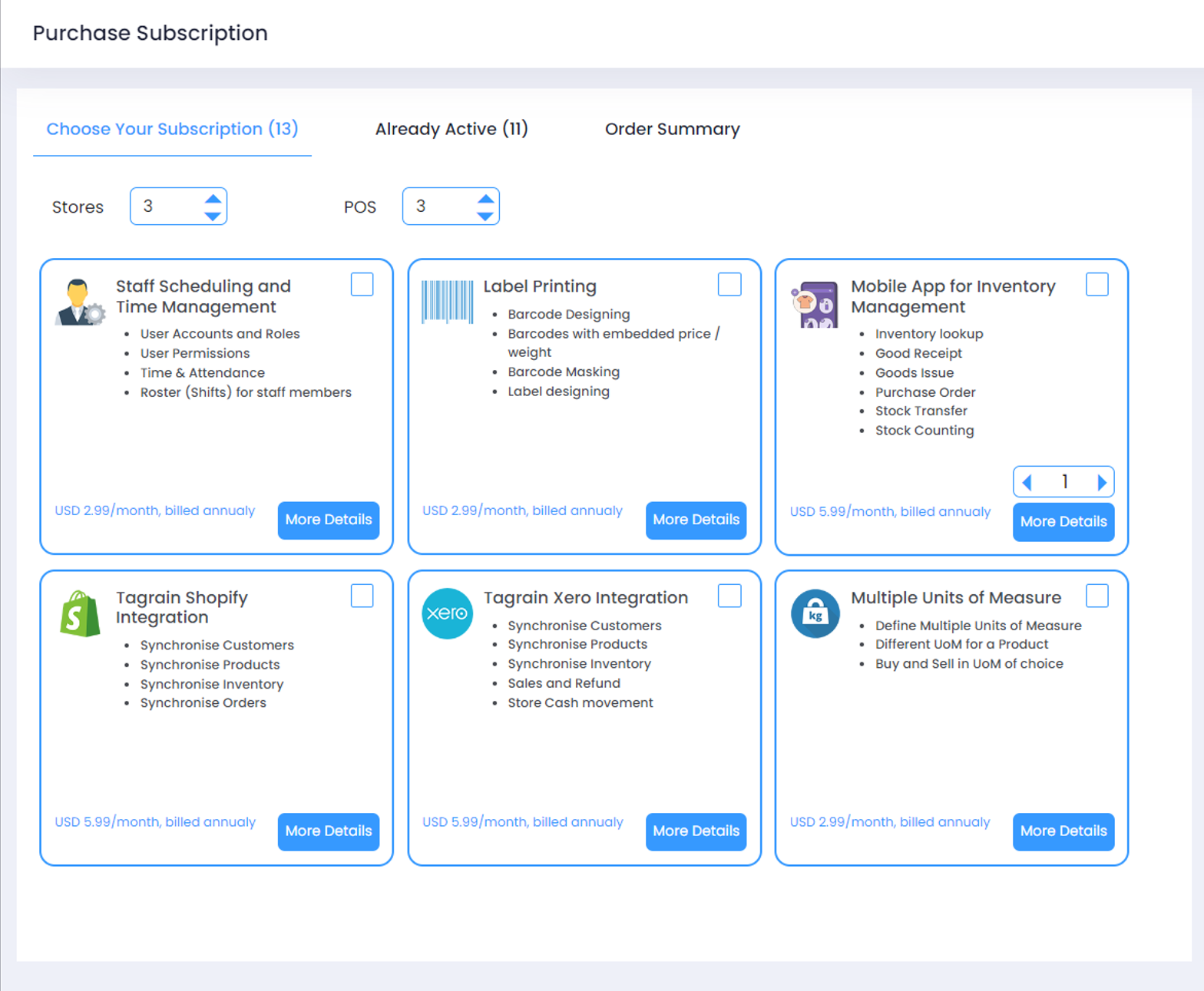The width and height of the screenshot is (1204, 991).
Task: Check the Staff Scheduling subscription checkbox
Action: (362, 285)
